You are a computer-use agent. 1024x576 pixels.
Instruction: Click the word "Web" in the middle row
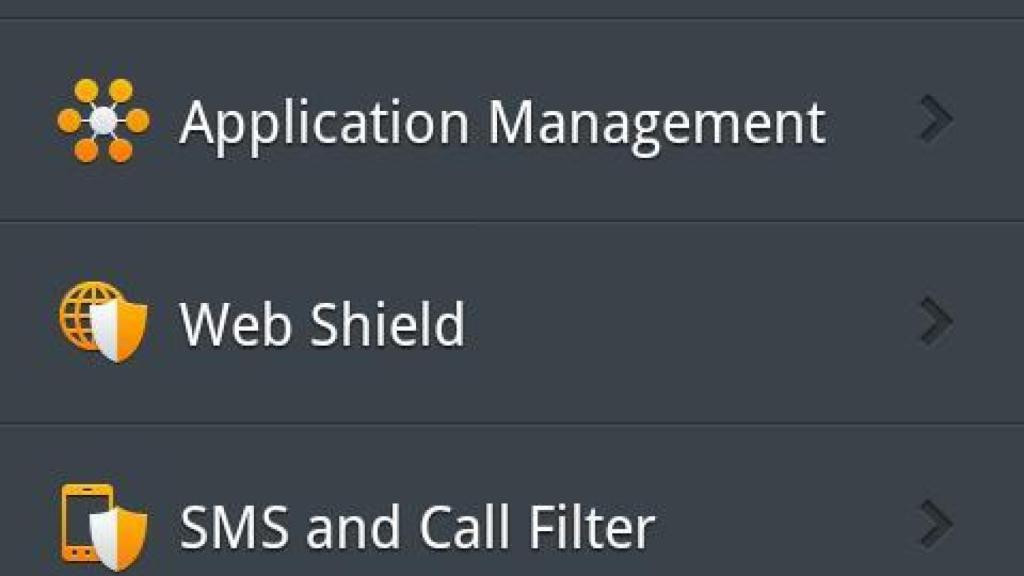pyautogui.click(x=236, y=324)
